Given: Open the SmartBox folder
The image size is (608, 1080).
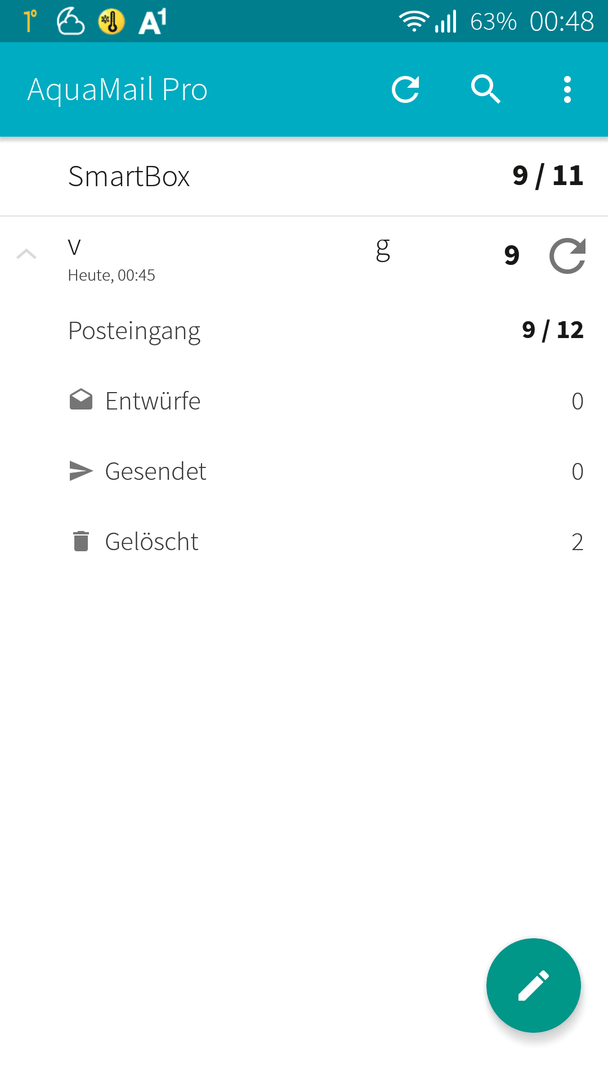Looking at the screenshot, I should tap(304, 176).
